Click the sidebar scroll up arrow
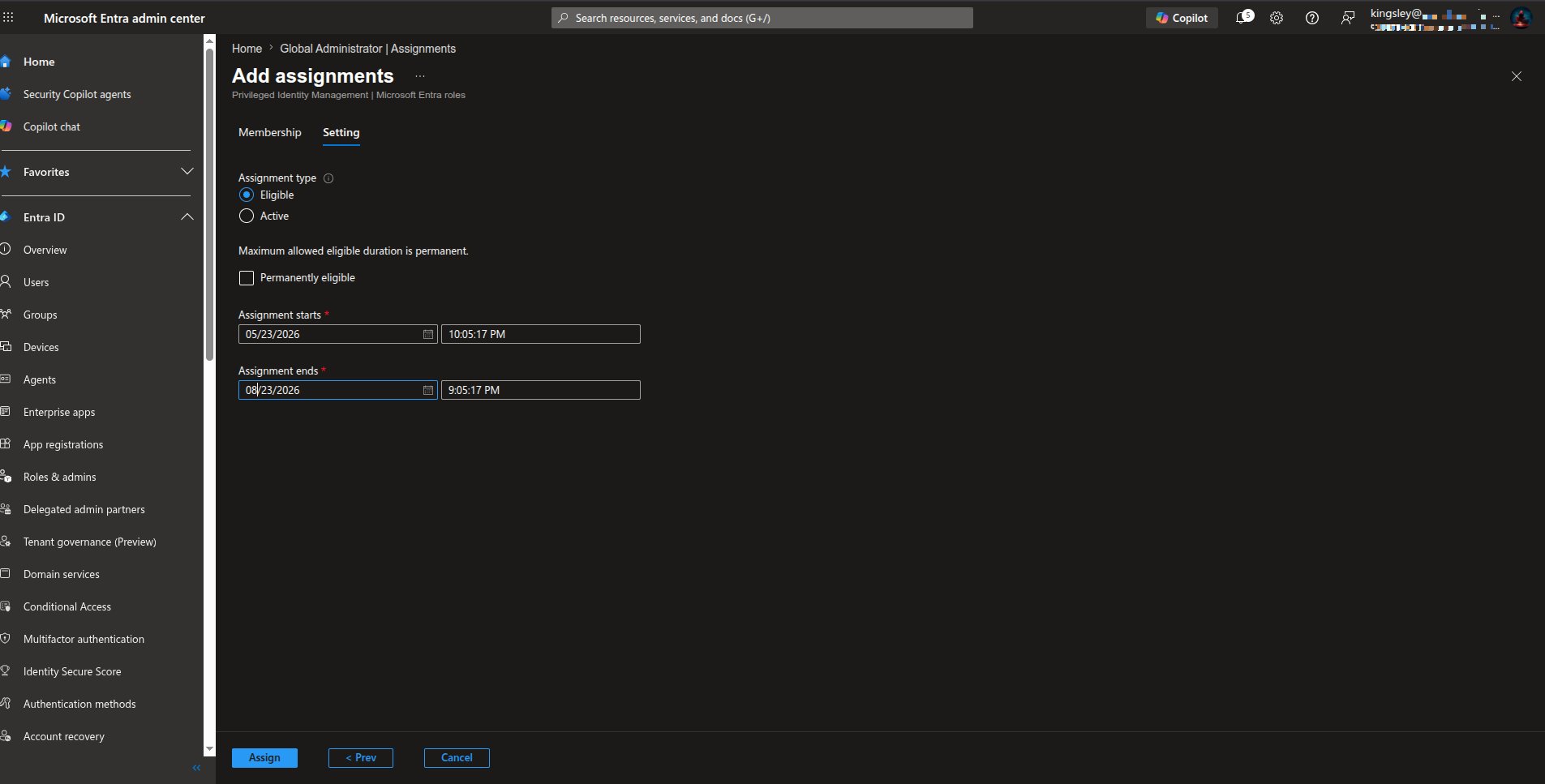 tap(210, 40)
